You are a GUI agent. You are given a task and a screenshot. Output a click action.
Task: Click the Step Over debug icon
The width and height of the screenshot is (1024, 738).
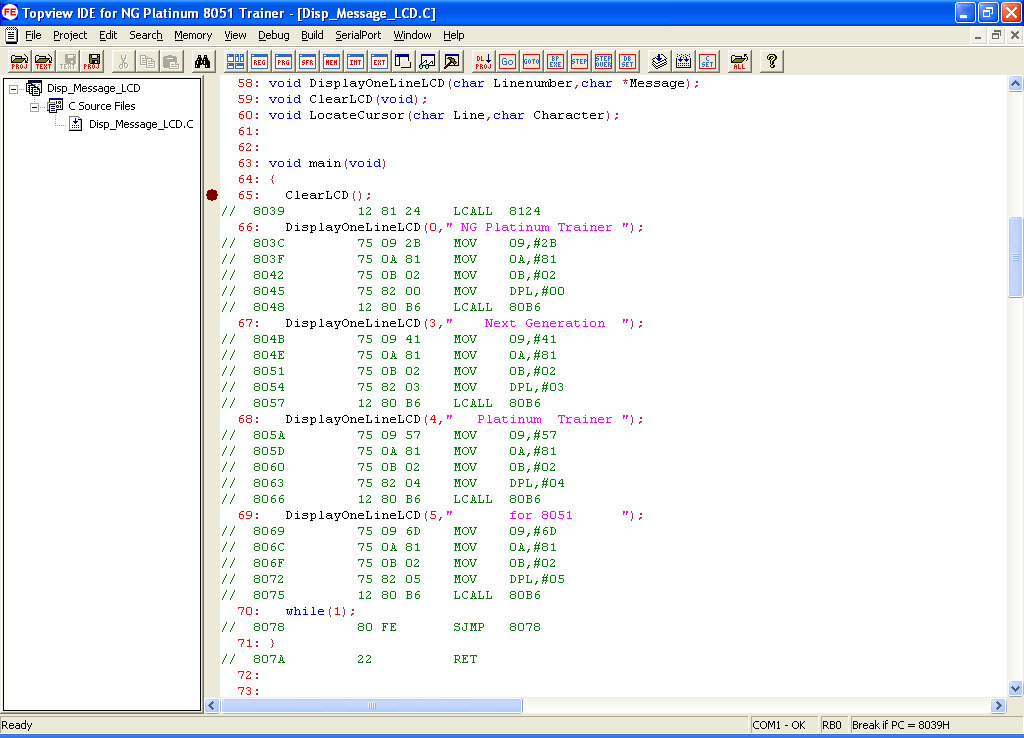coord(603,61)
